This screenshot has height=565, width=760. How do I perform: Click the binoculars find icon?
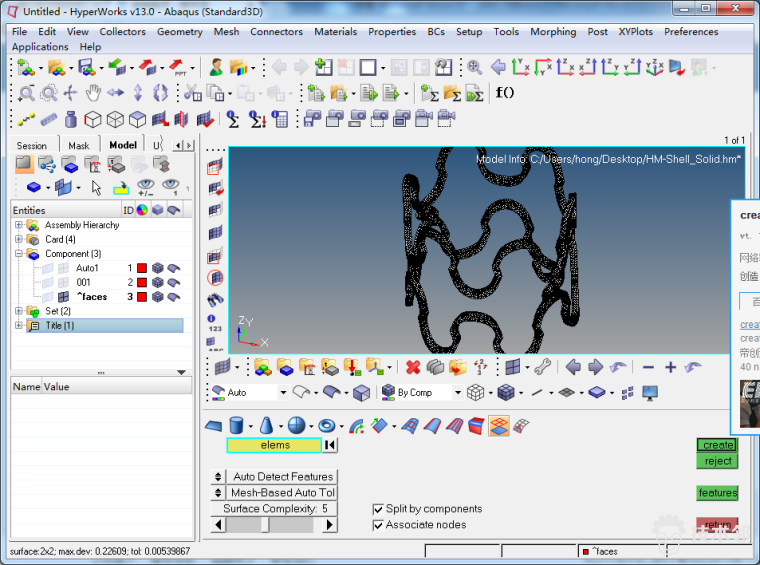[215, 300]
